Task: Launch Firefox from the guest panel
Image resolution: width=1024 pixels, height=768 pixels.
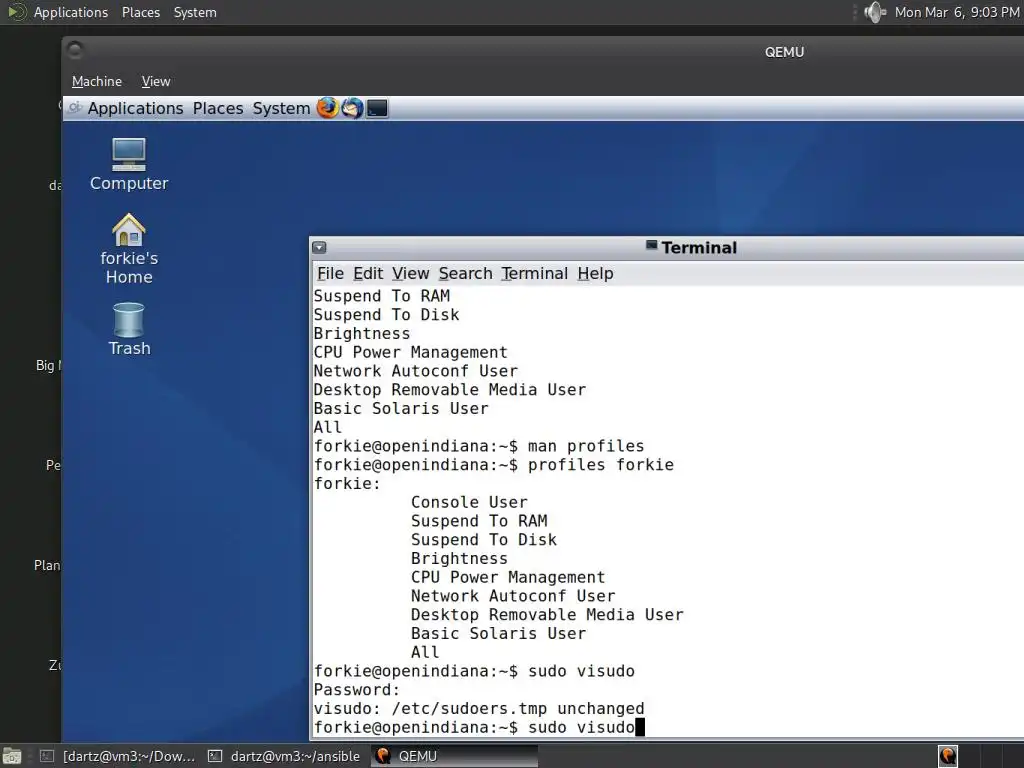Action: tap(328, 108)
